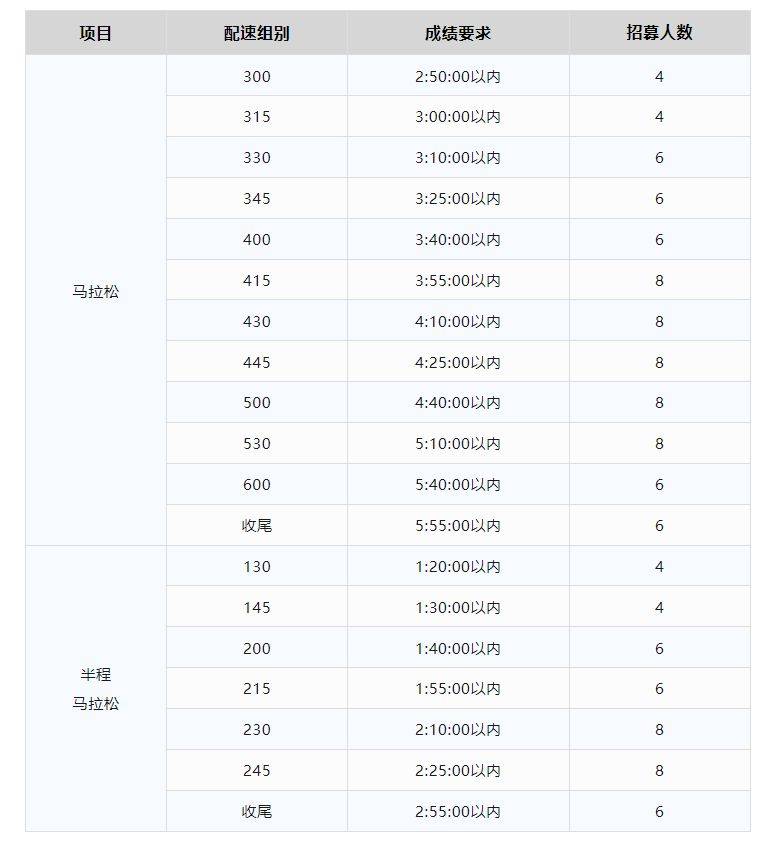This screenshot has width=771, height=847.
Task: Click the 成绩要求 column header
Action: (458, 33)
